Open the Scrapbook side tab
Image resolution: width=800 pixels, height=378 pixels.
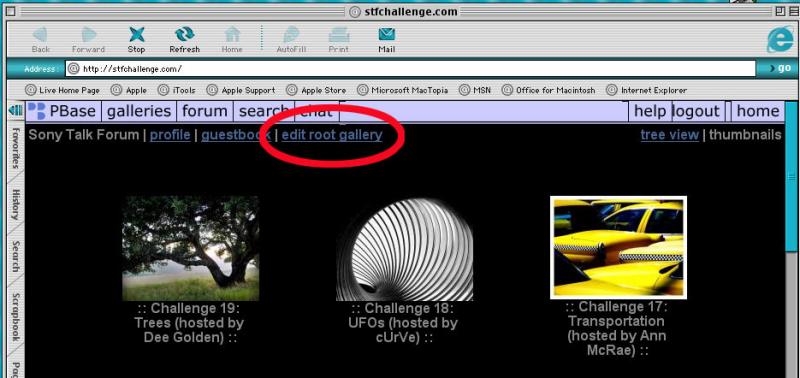pos(15,317)
